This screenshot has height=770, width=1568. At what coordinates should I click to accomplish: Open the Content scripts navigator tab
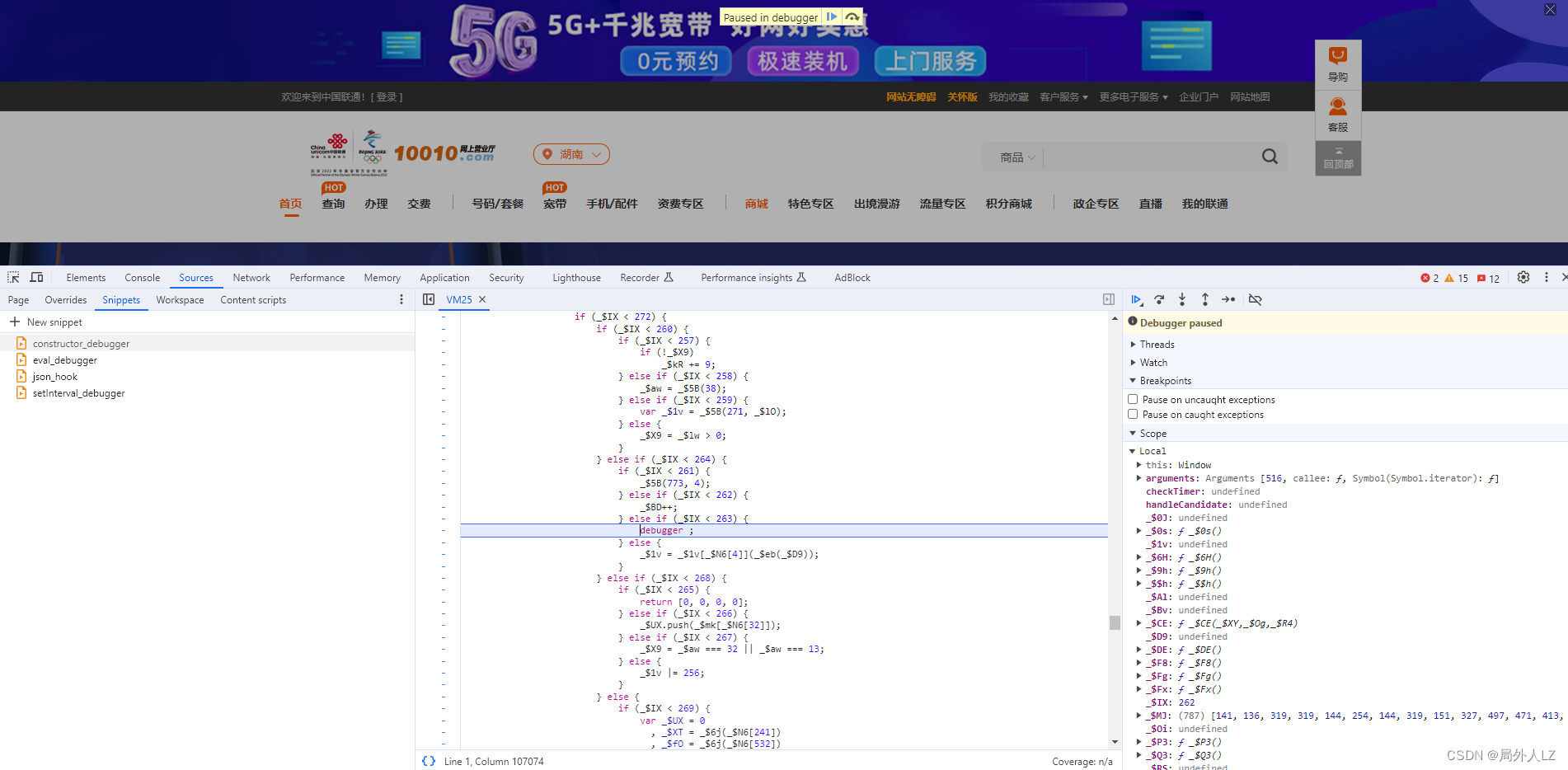(x=253, y=300)
